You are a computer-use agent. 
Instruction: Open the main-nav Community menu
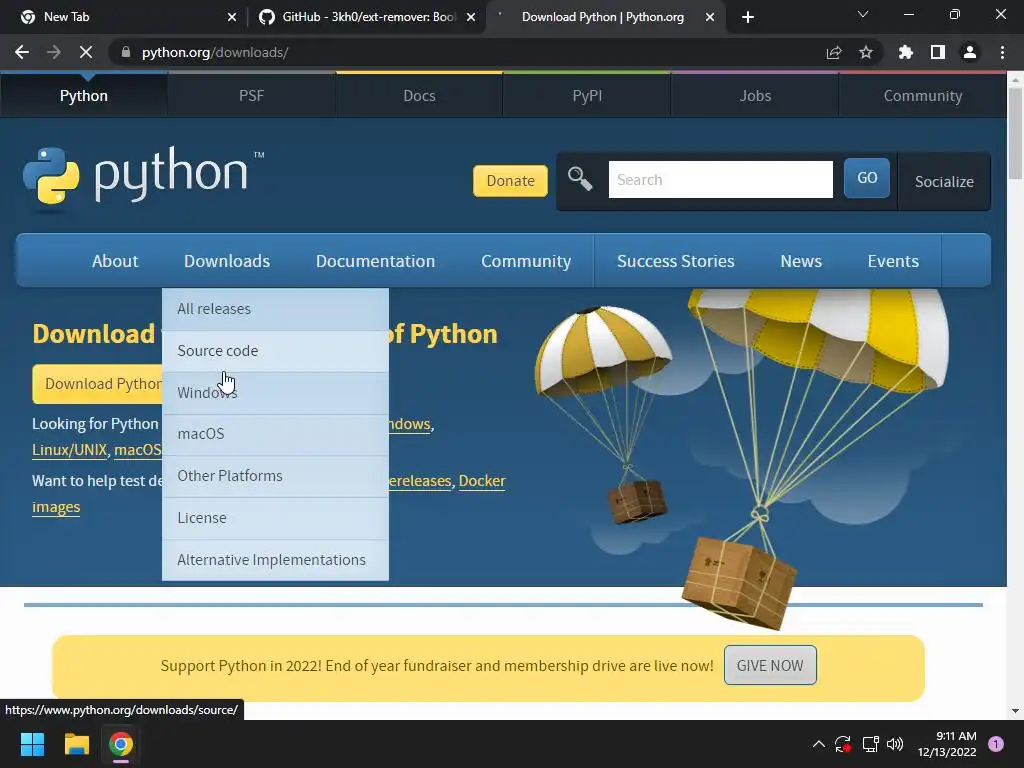point(526,261)
